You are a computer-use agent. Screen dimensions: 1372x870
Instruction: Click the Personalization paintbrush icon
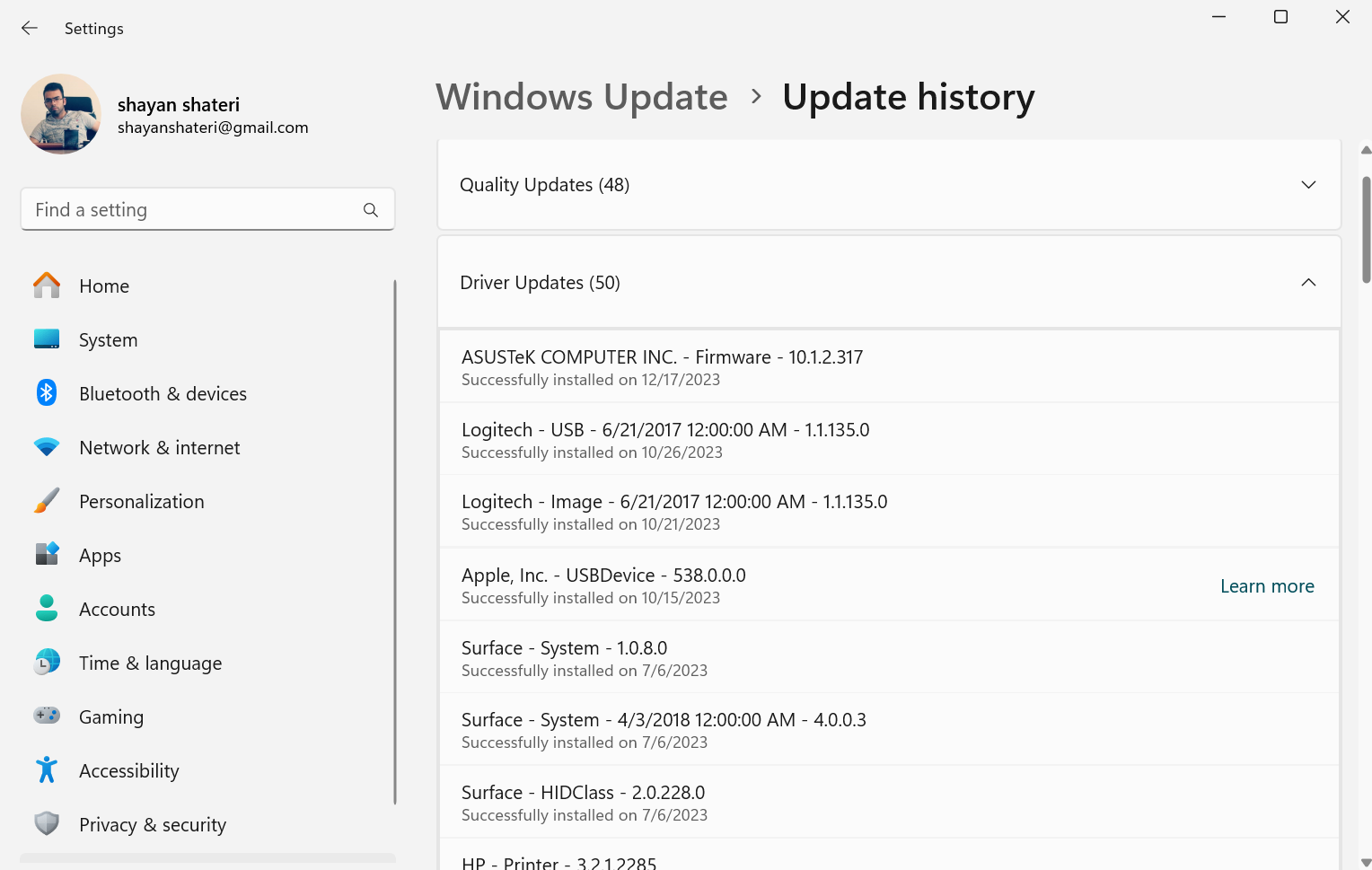pos(47,501)
